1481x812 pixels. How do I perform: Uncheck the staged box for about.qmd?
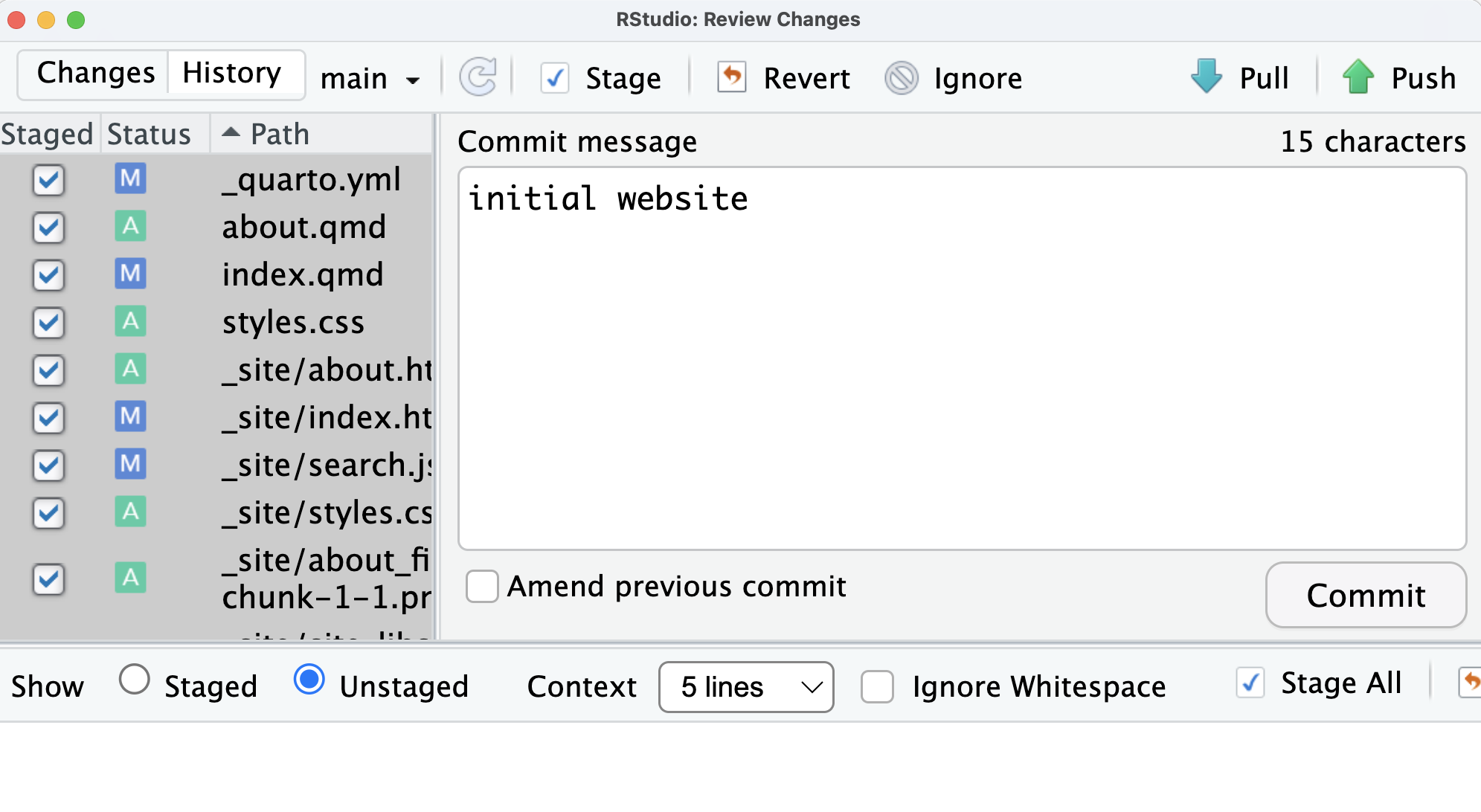click(48, 228)
